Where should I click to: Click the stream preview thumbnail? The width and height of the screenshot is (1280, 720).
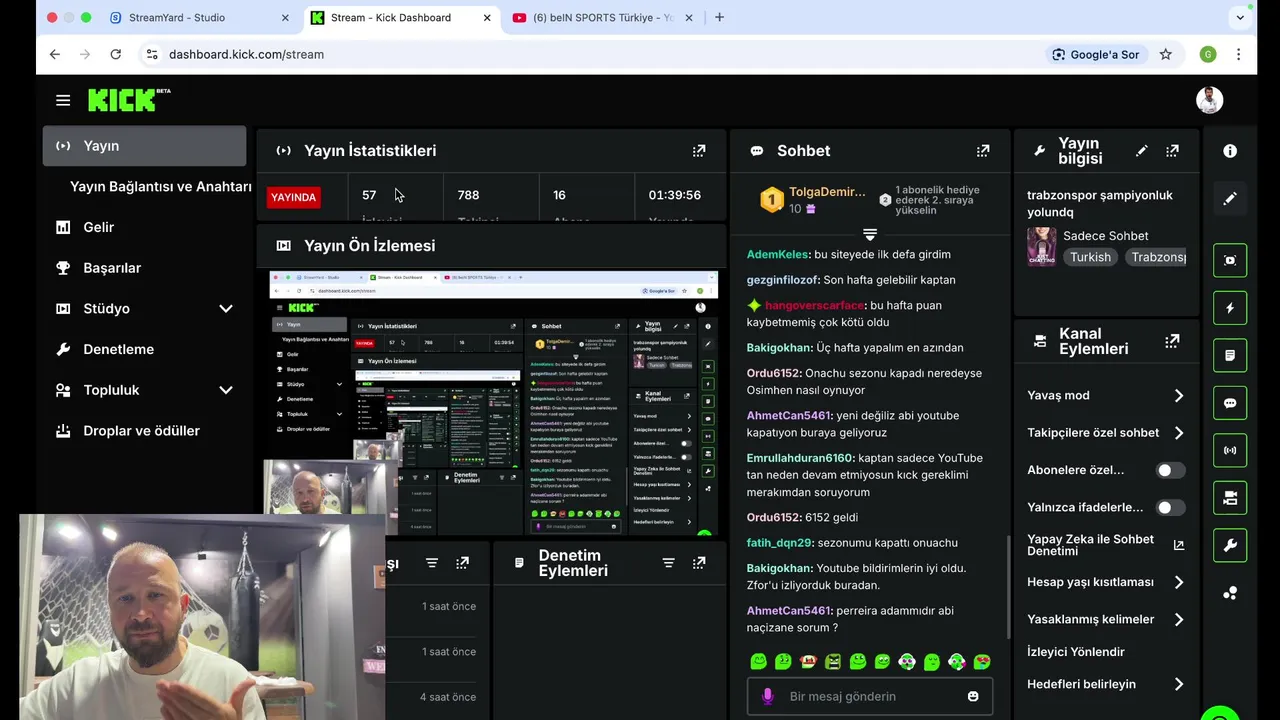click(x=494, y=403)
